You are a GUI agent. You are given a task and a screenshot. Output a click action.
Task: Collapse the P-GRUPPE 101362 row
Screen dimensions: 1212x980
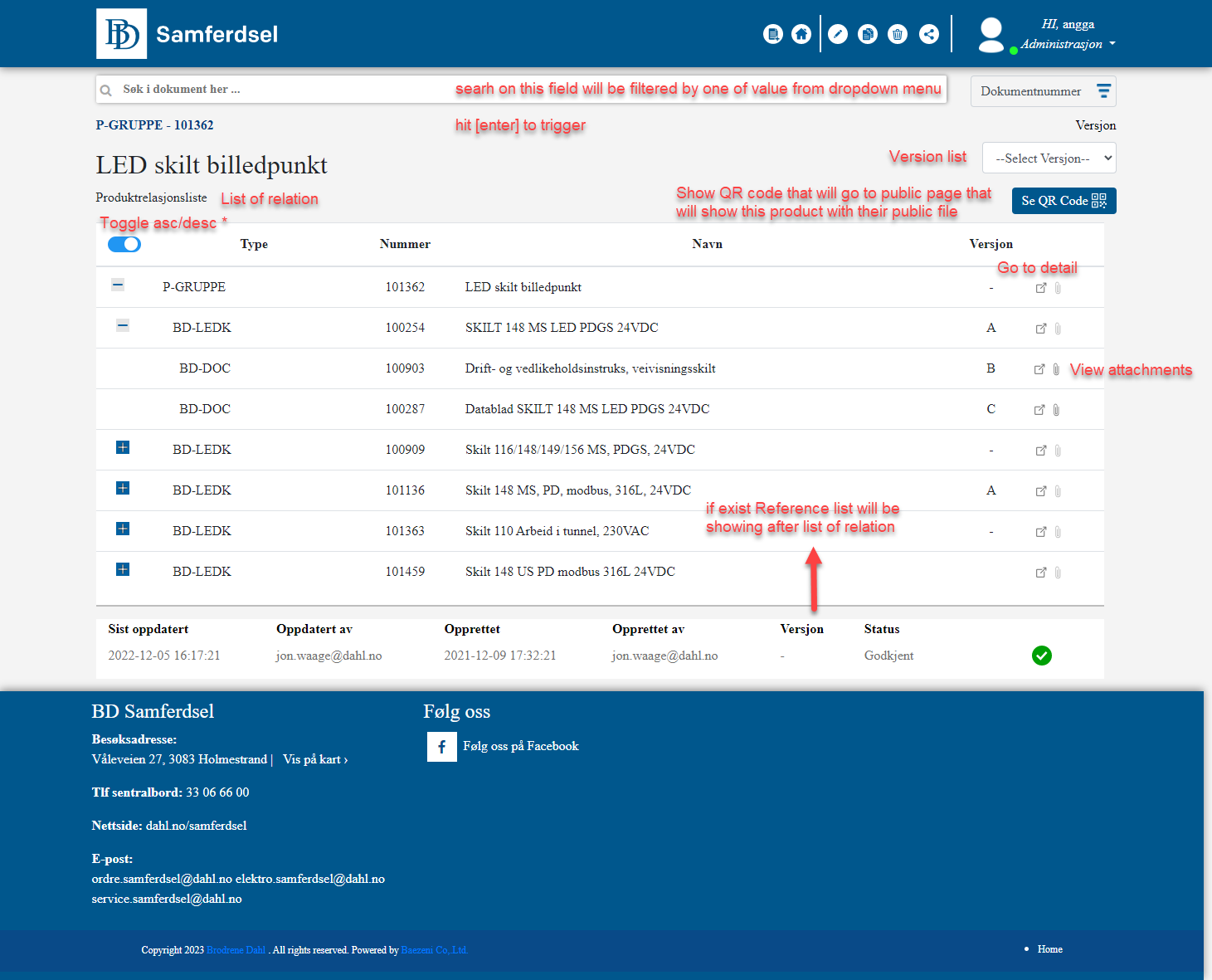pos(118,285)
